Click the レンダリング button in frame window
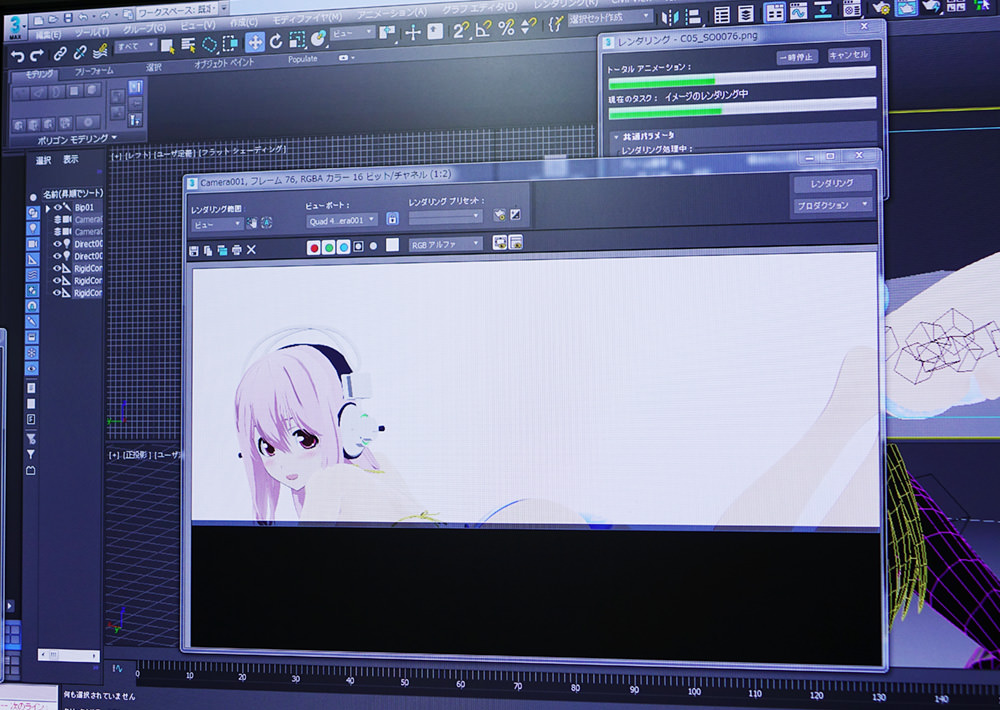Image resolution: width=1000 pixels, height=710 pixels. click(832, 183)
